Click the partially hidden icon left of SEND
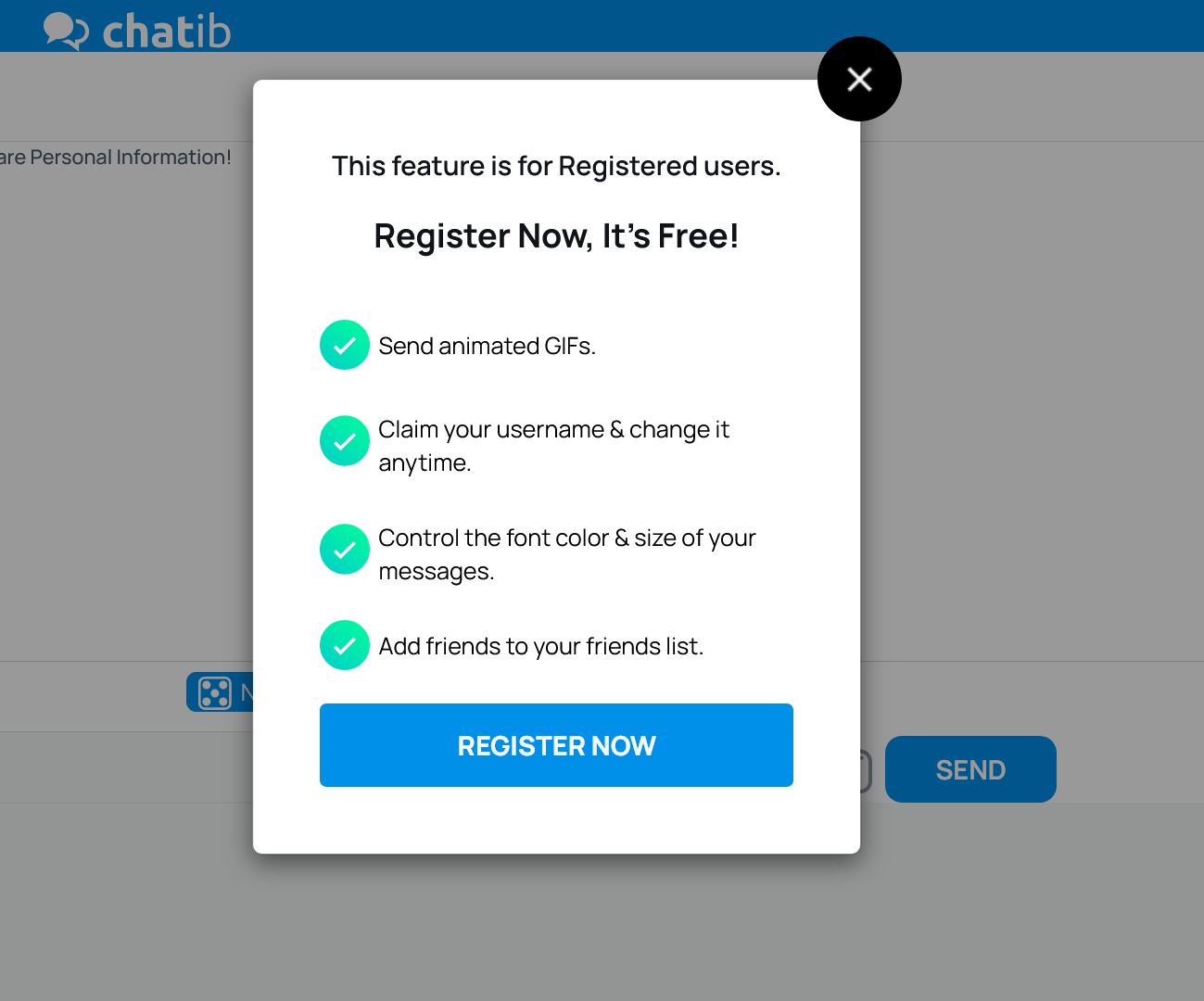The height and width of the screenshot is (1001, 1204). pos(866,771)
